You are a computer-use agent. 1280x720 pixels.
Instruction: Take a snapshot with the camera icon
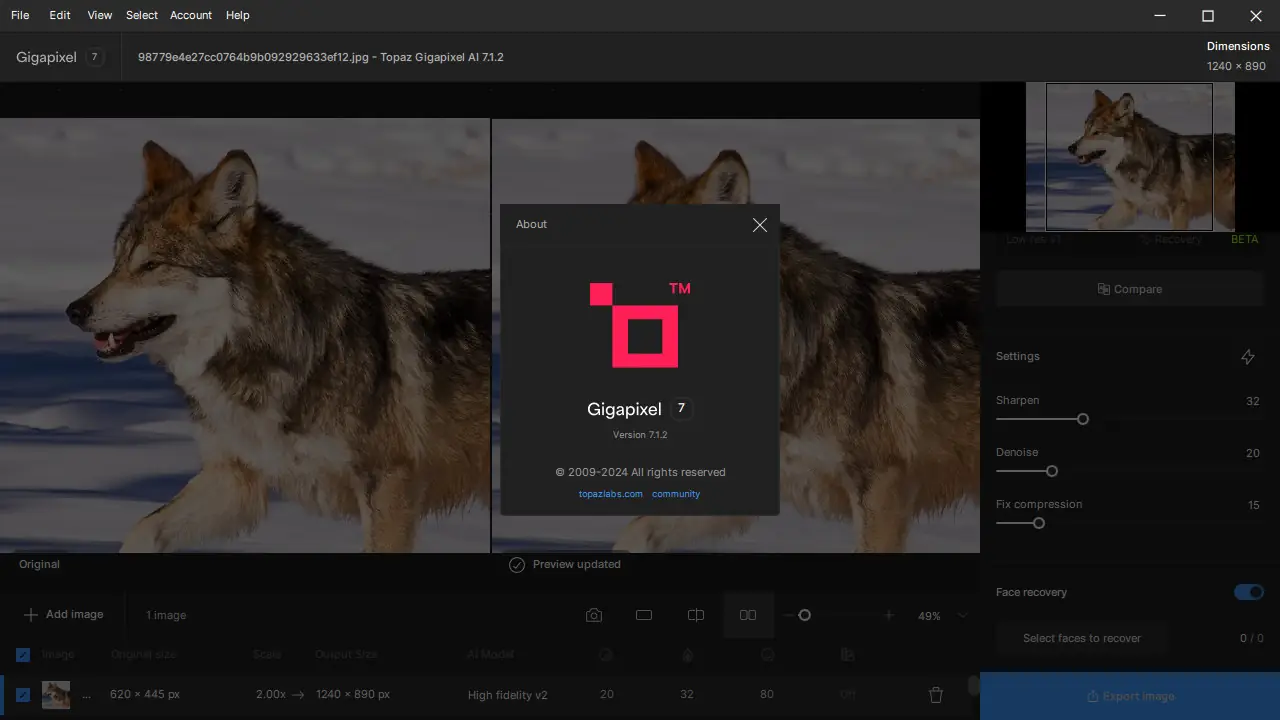click(594, 615)
